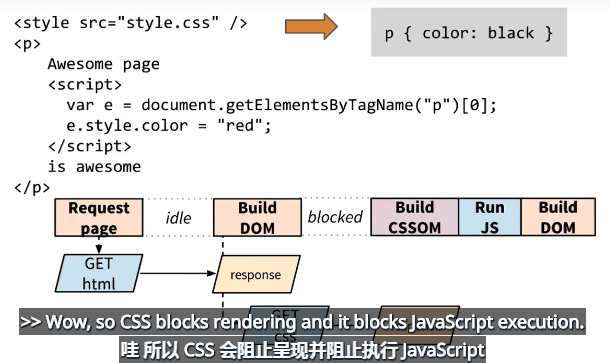Click the 'GET css' shape behind subtitles
The width and height of the screenshot is (610, 363).
[286, 325]
